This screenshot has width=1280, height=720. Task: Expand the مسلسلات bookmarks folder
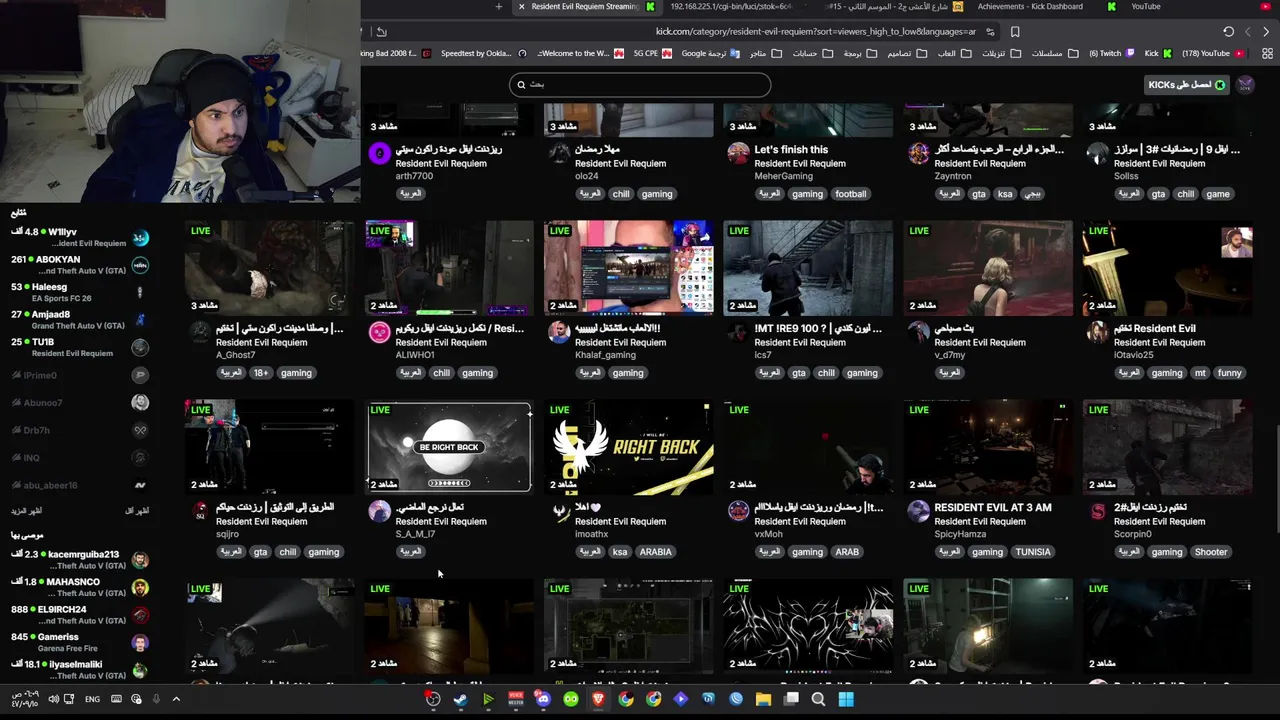click(1053, 54)
